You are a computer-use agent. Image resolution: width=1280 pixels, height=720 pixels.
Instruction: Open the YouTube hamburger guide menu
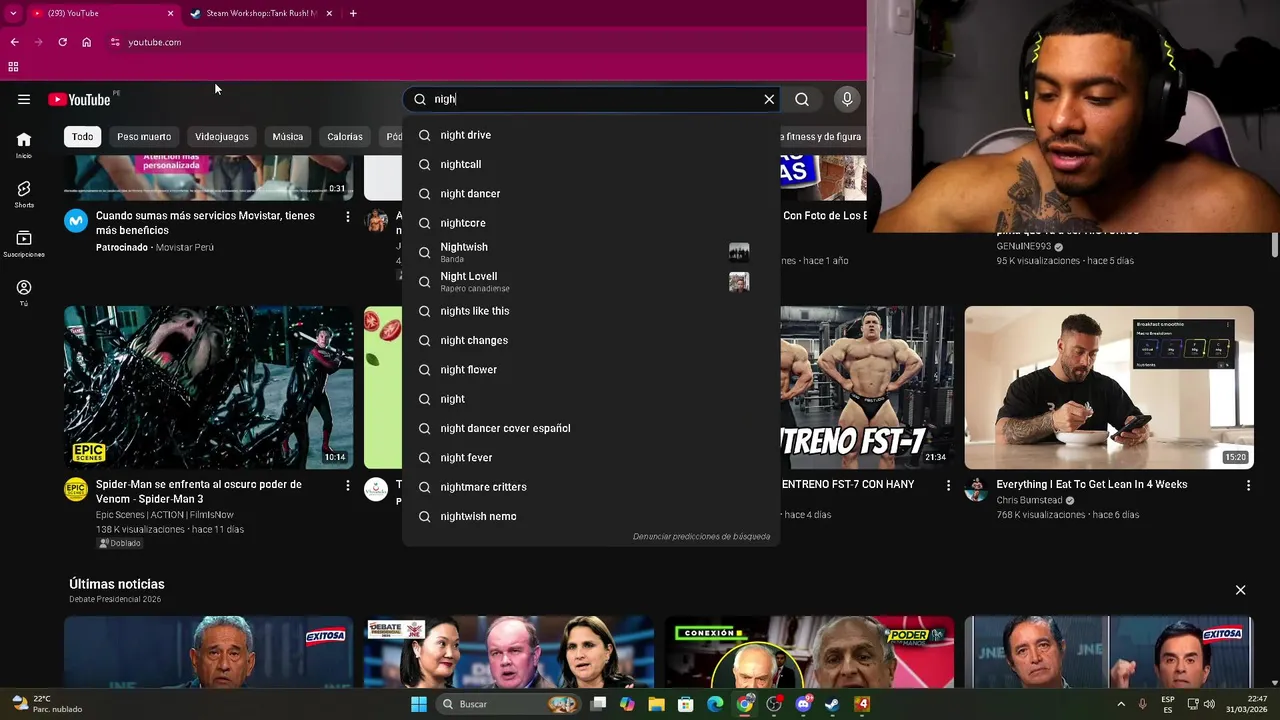coord(24,99)
